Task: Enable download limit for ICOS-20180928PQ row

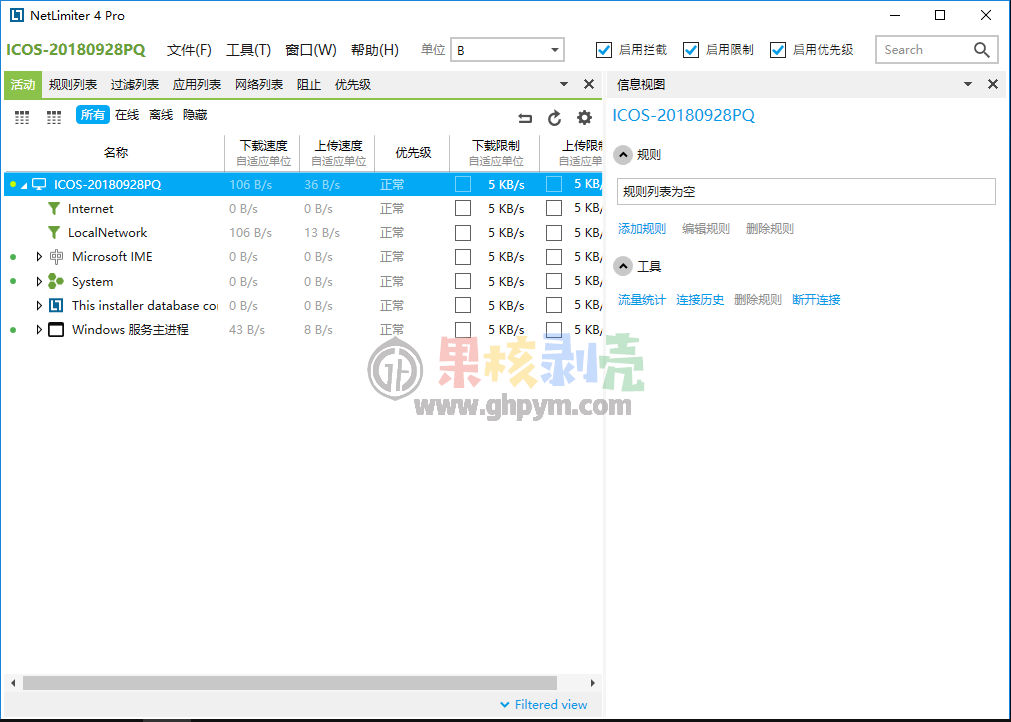Action: [x=463, y=184]
